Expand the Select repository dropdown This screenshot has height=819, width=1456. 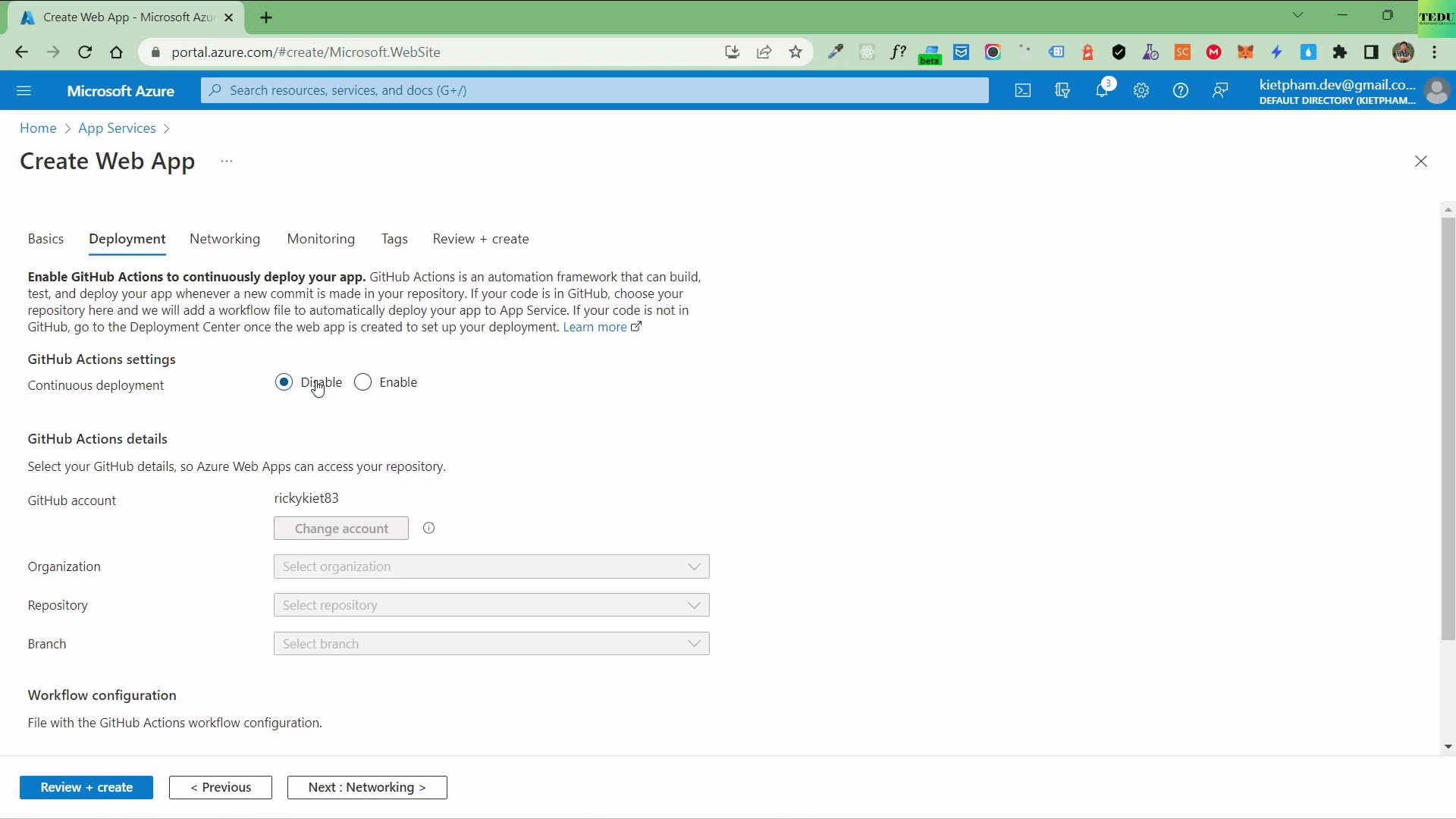tap(491, 605)
